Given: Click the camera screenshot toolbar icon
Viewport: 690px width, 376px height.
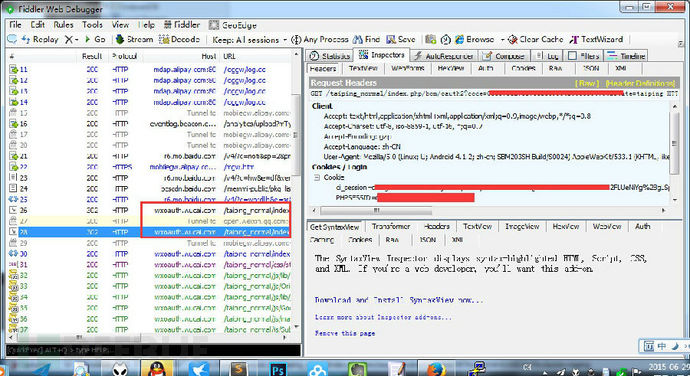Looking at the screenshot, I should tap(430, 39).
